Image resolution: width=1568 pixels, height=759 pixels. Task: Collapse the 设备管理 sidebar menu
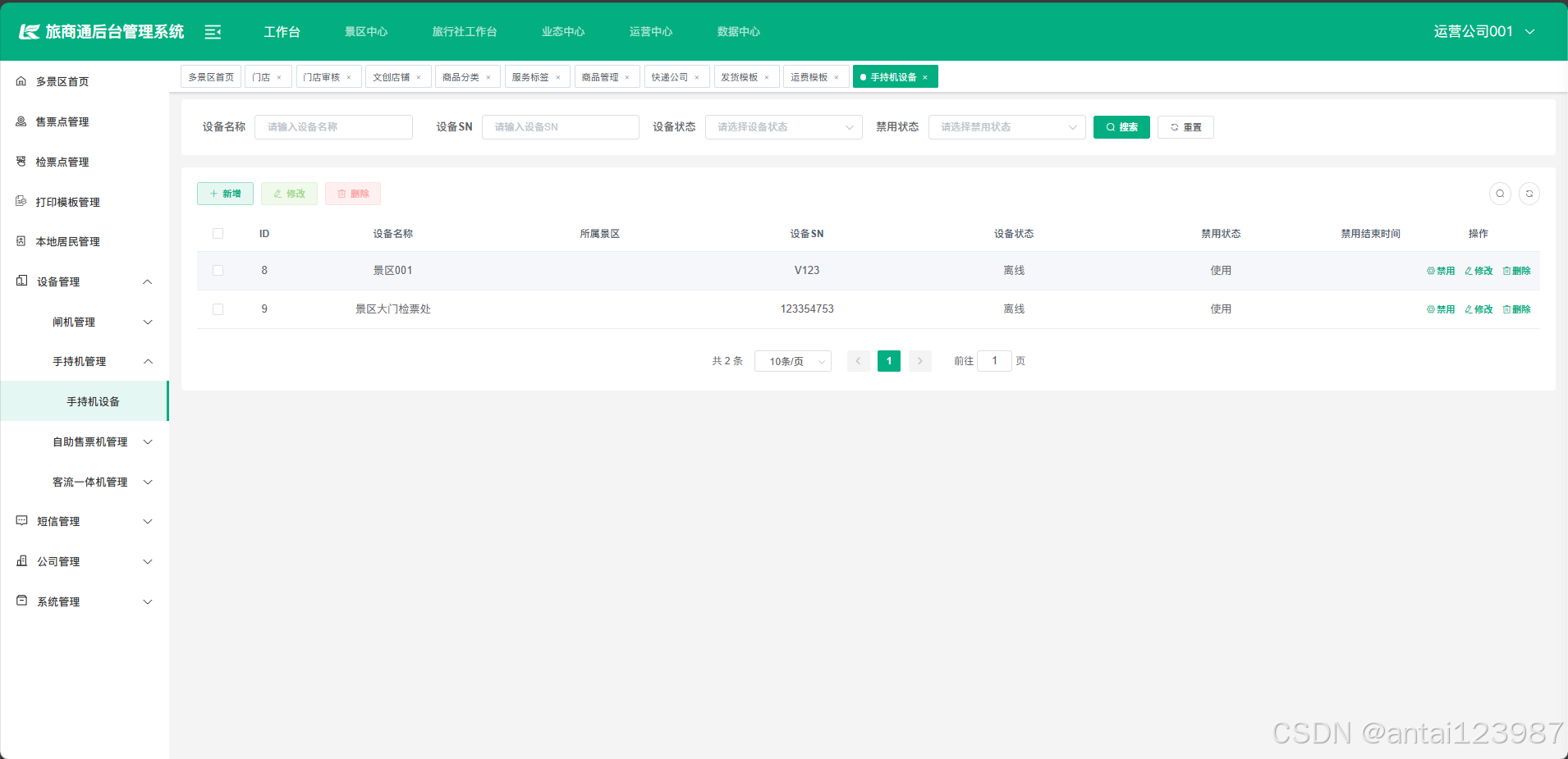click(x=85, y=281)
